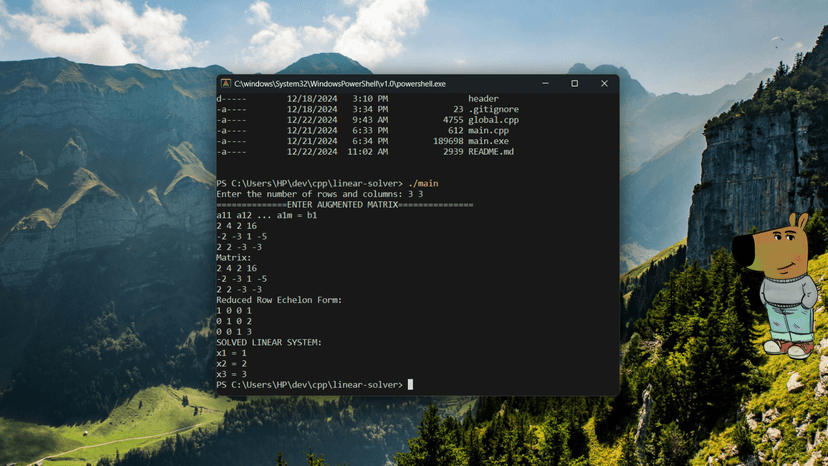Click the PowerShell icon in the title bar

[x=226, y=84]
